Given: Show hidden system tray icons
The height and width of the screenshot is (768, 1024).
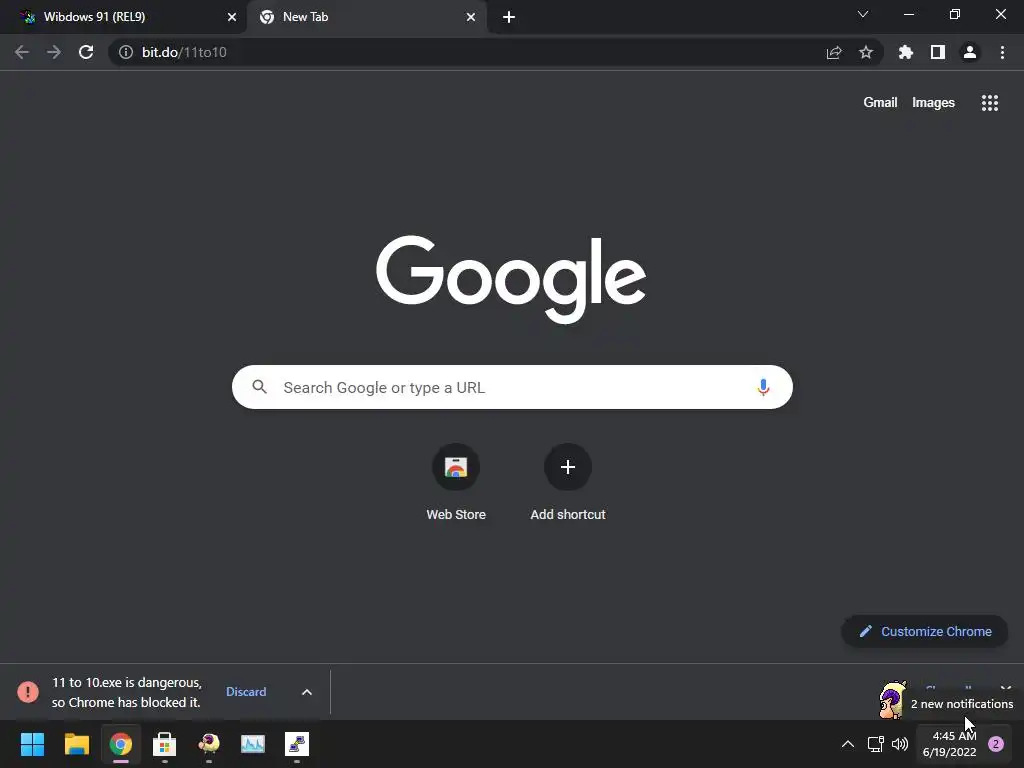Looking at the screenshot, I should click(x=848, y=744).
